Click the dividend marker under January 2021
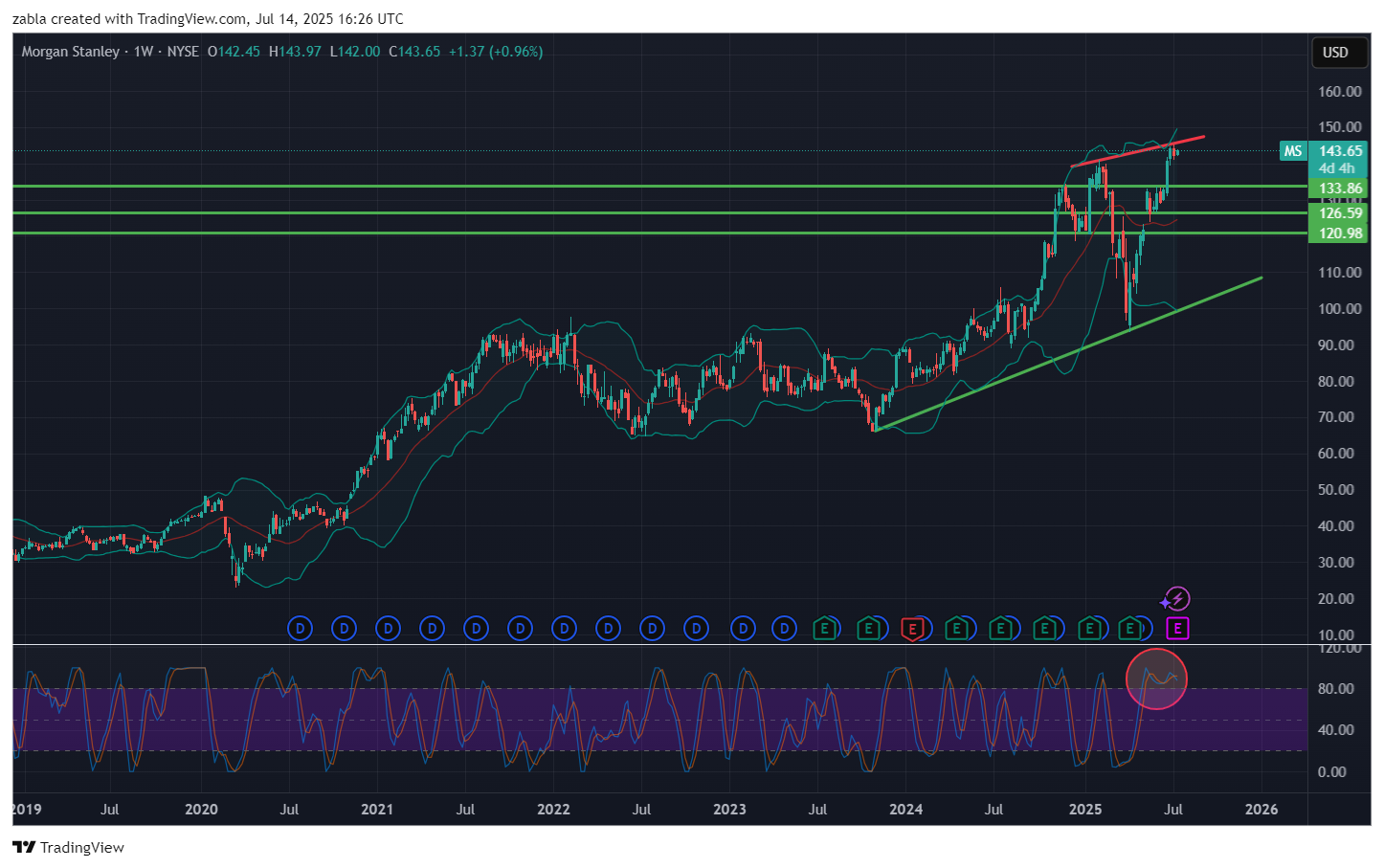 388,629
